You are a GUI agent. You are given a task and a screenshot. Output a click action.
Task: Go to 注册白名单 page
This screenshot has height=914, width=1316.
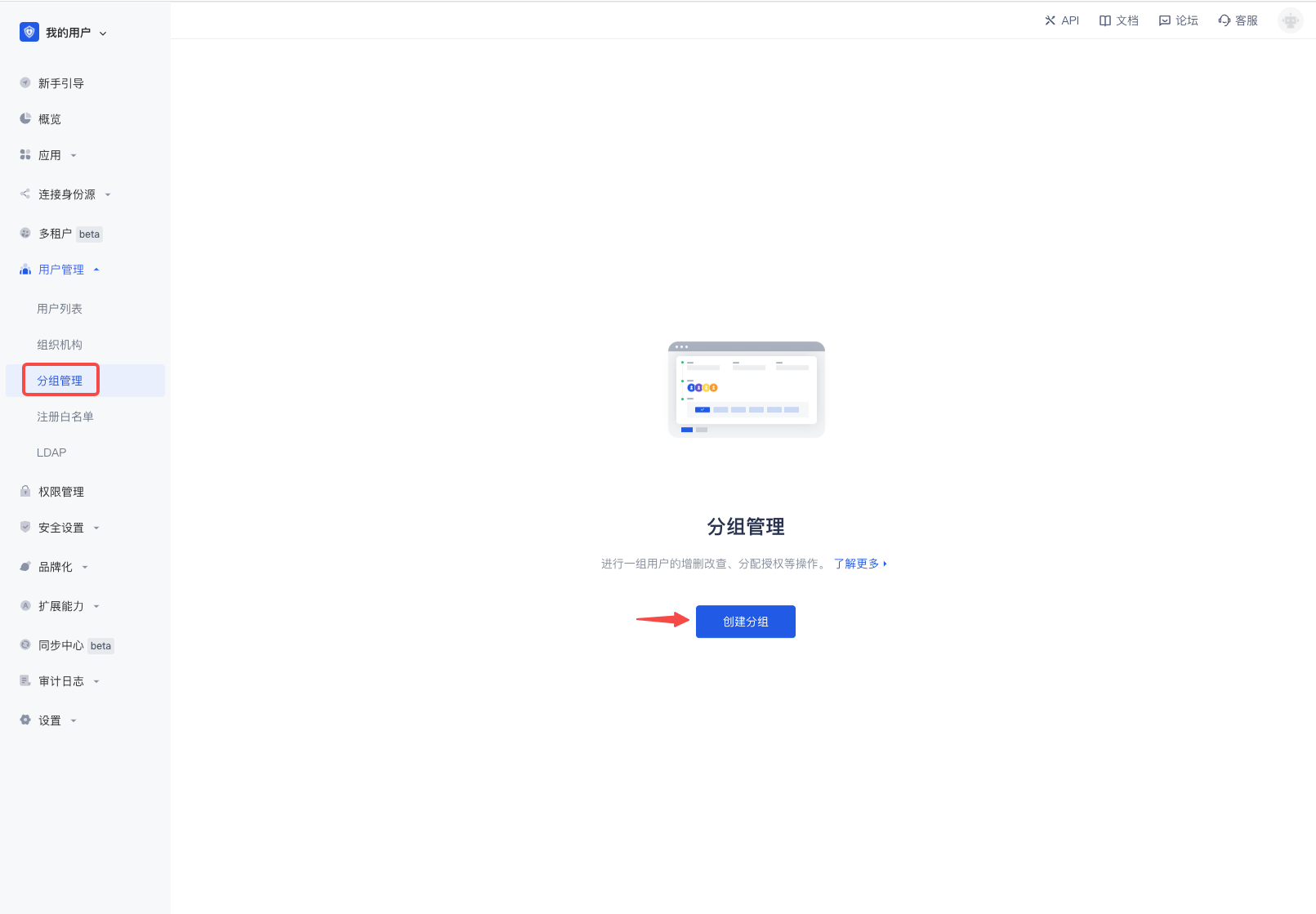(65, 417)
